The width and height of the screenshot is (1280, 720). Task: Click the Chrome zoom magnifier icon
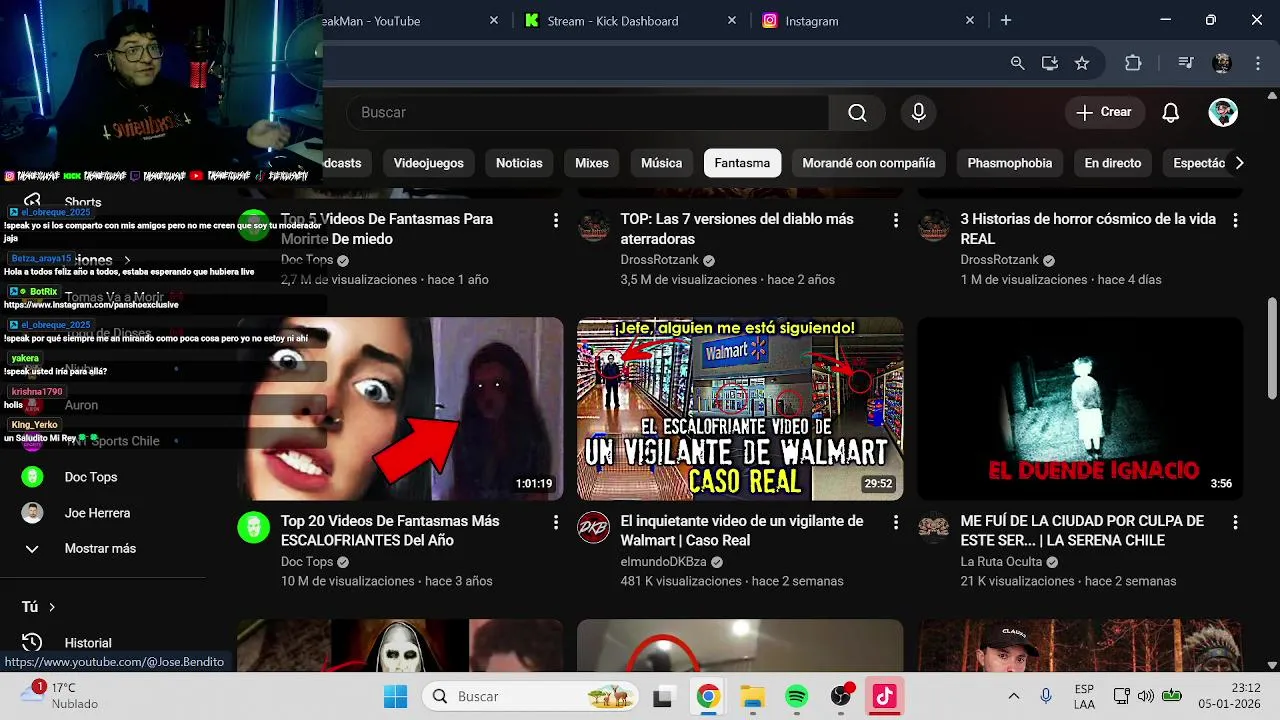[1017, 63]
